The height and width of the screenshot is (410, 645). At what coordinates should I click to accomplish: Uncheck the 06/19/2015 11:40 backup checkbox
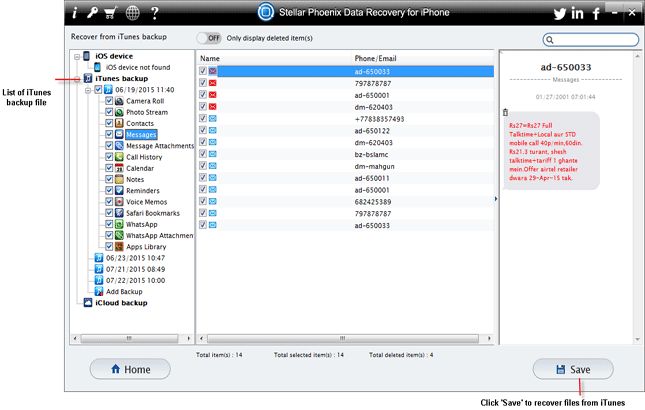click(x=98, y=89)
